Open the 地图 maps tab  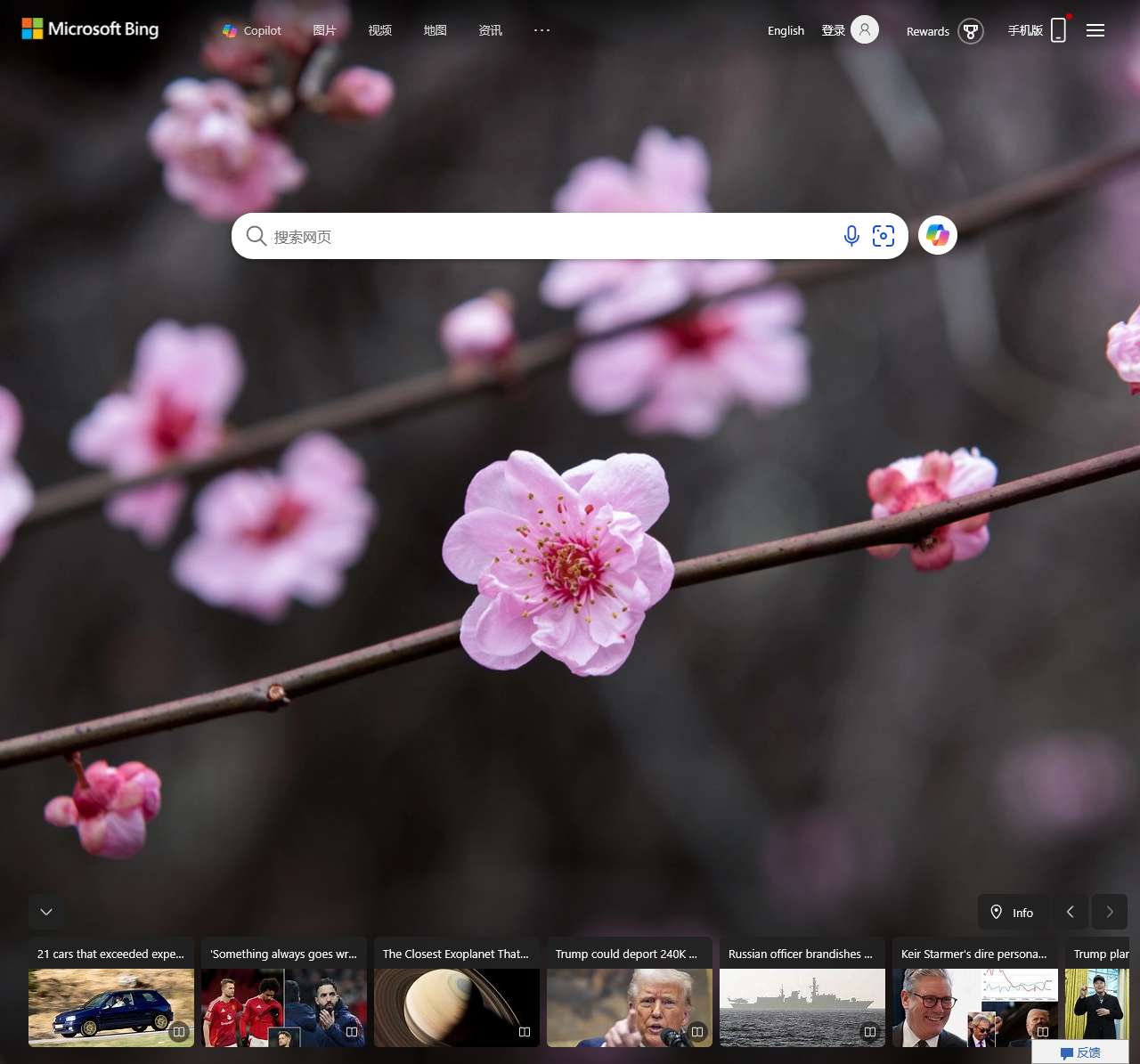(436, 30)
